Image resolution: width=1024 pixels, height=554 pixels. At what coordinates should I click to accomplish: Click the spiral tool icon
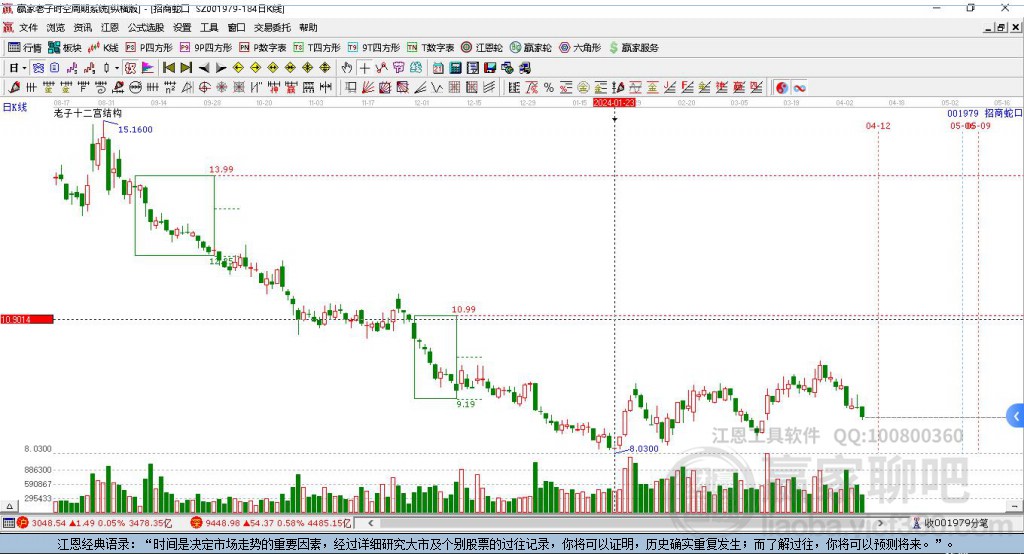click(101, 88)
